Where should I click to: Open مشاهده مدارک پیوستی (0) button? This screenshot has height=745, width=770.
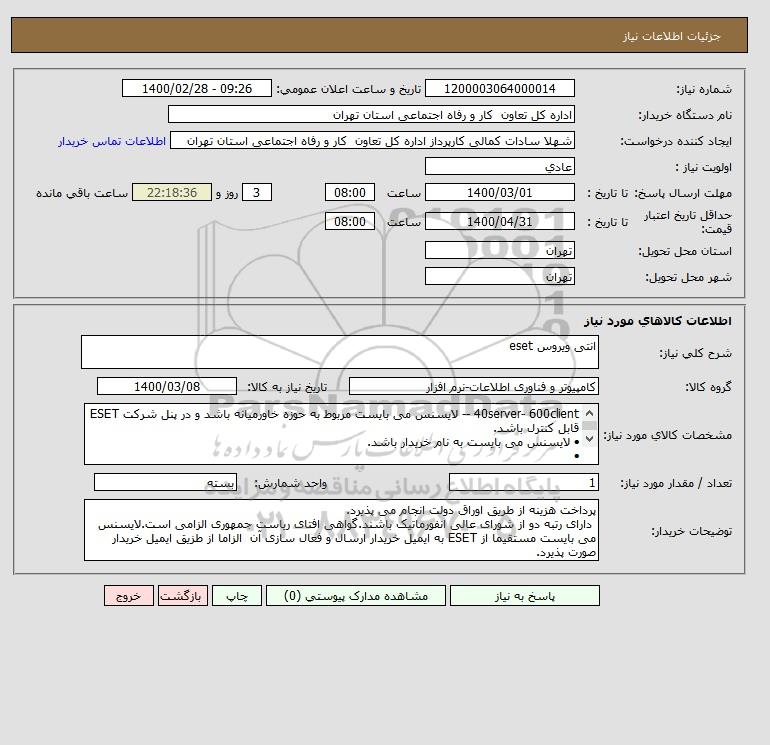(x=356, y=596)
